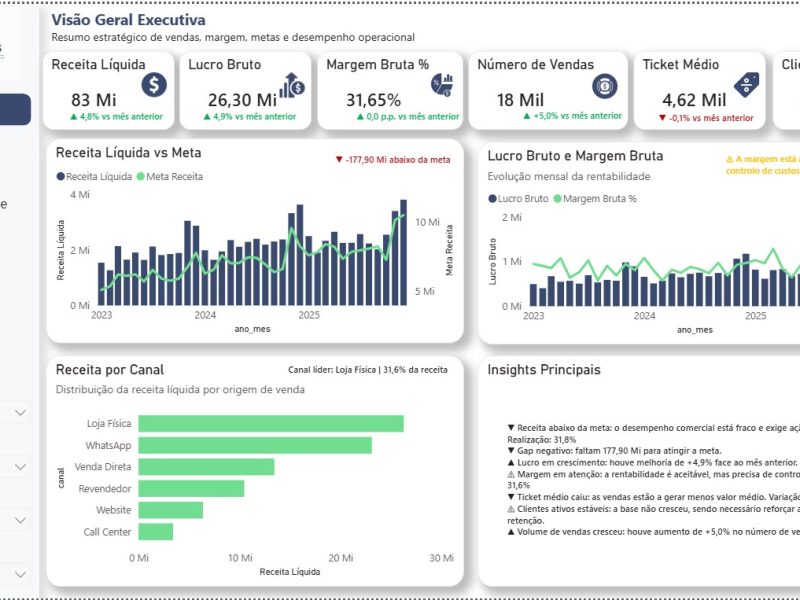Click the Call Center bar in channel chart
Image resolution: width=800 pixels, height=600 pixels.
pos(156,532)
